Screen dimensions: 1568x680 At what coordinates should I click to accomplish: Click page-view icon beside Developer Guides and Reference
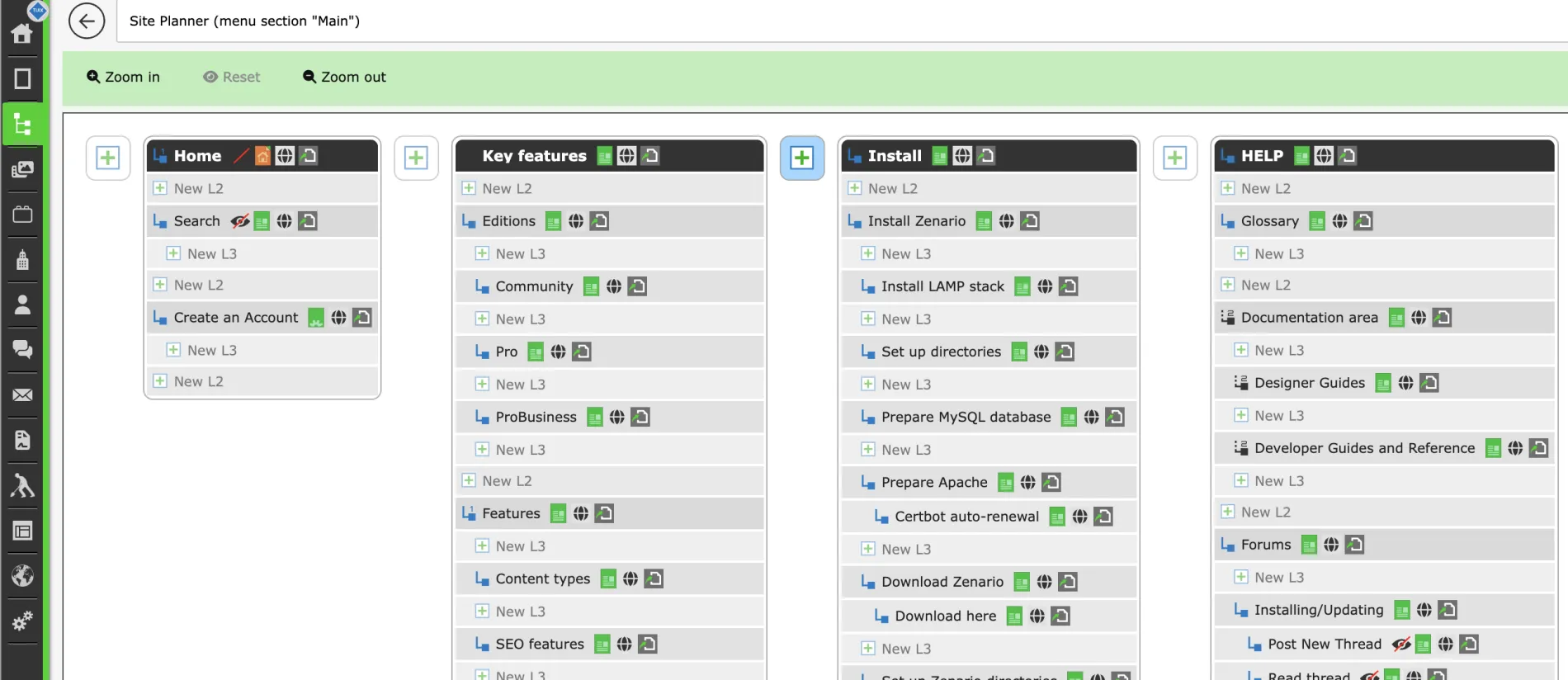pyautogui.click(x=1538, y=448)
